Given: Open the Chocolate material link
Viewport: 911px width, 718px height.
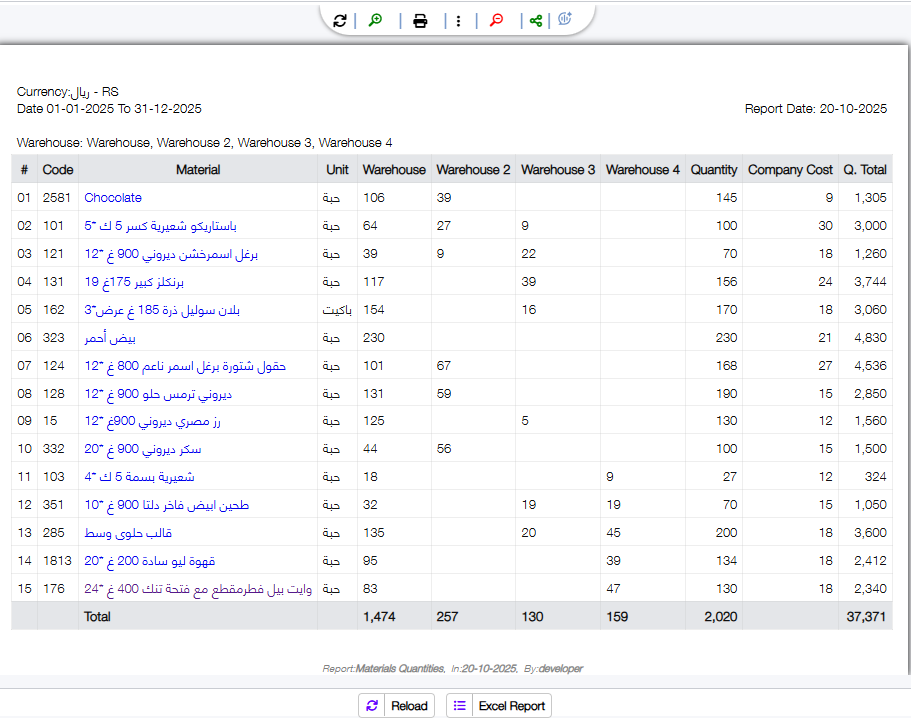Looking at the screenshot, I should (113, 198).
